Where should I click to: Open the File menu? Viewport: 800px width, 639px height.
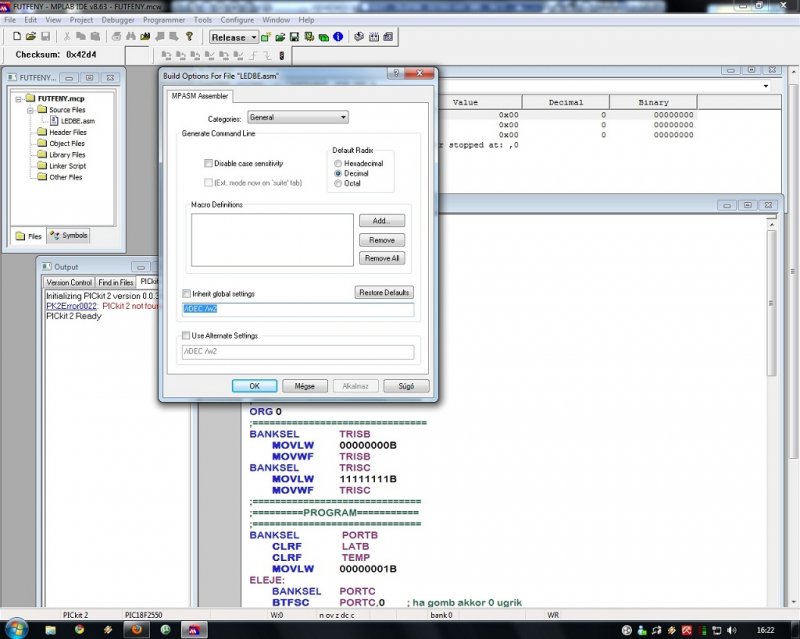[10, 20]
